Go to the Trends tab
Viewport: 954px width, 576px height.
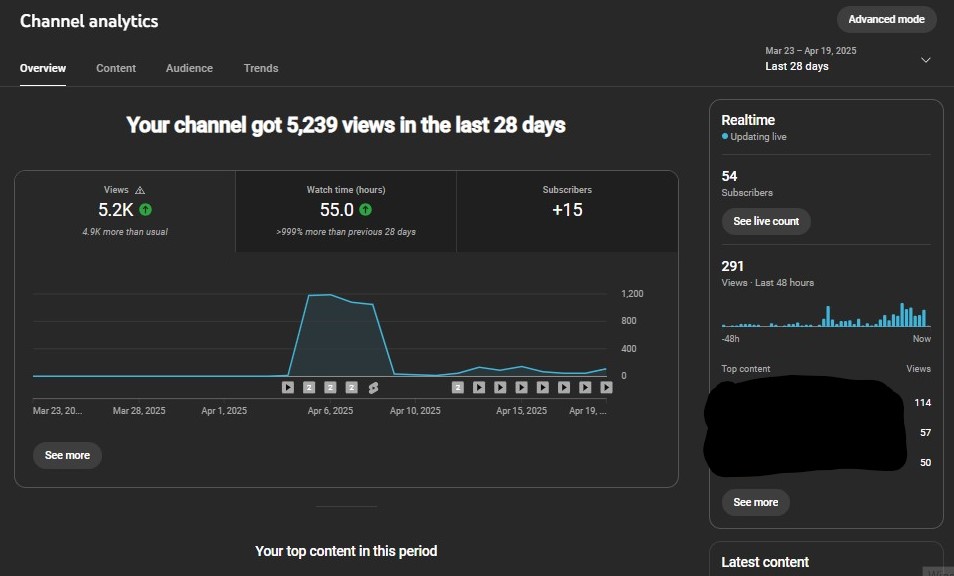click(261, 68)
